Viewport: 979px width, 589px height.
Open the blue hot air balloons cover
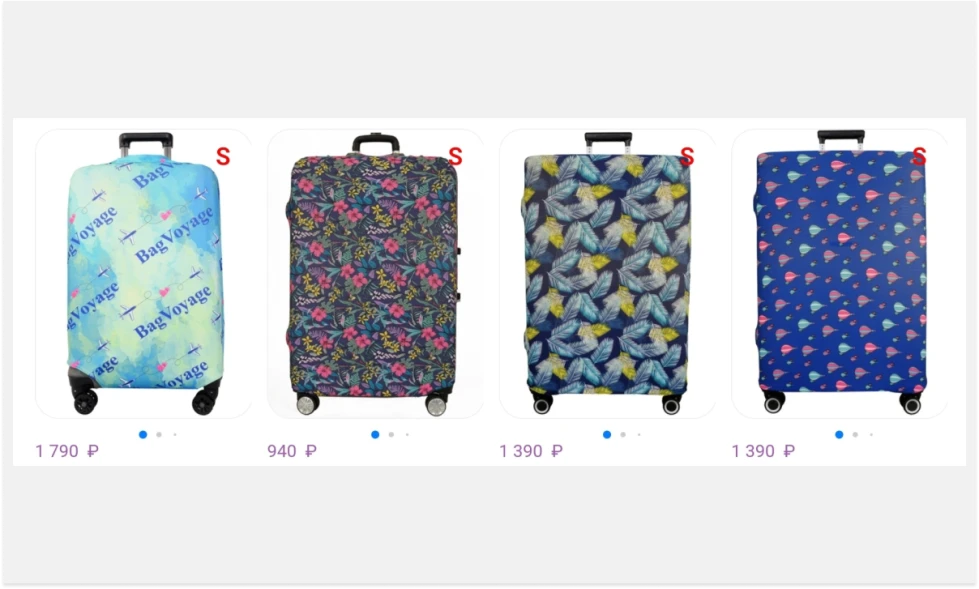pyautogui.click(x=840, y=274)
